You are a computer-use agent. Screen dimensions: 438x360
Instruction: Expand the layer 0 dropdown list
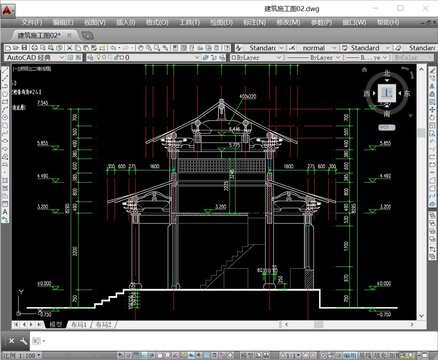click(x=197, y=58)
